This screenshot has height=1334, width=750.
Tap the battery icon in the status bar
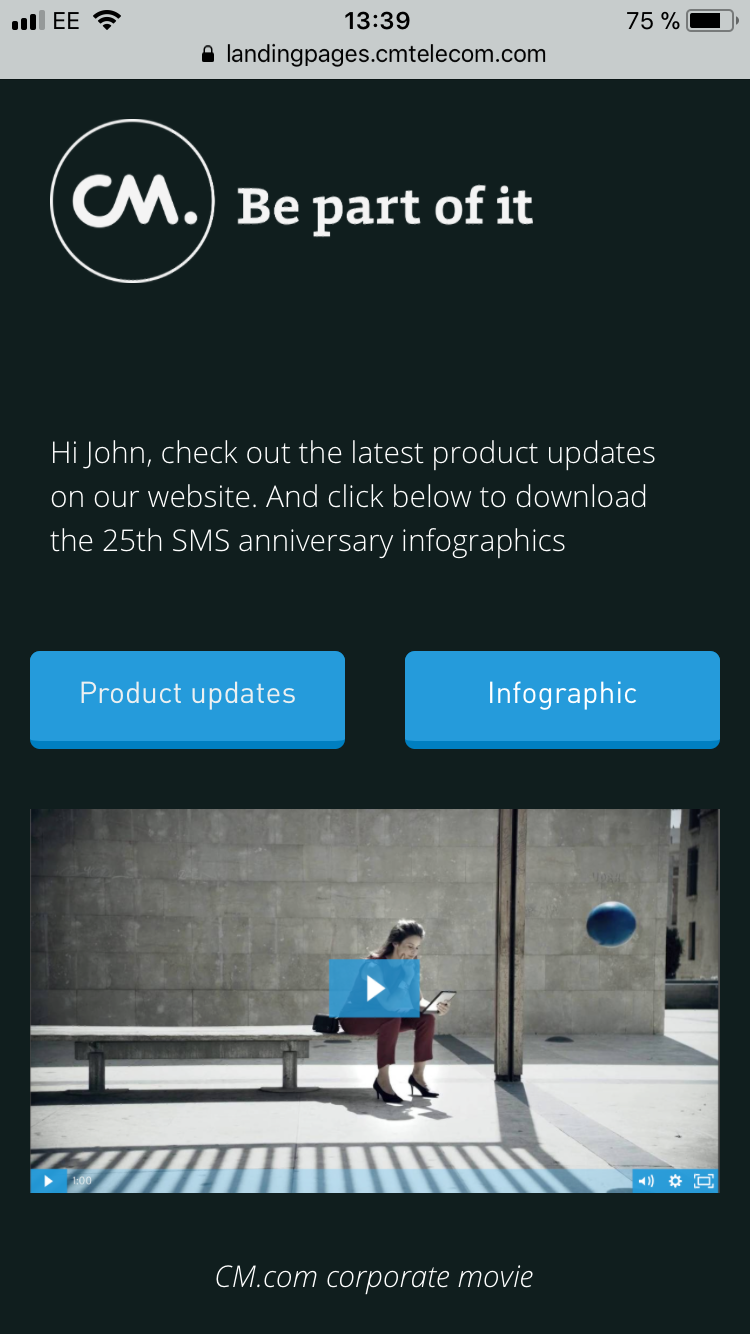point(712,20)
